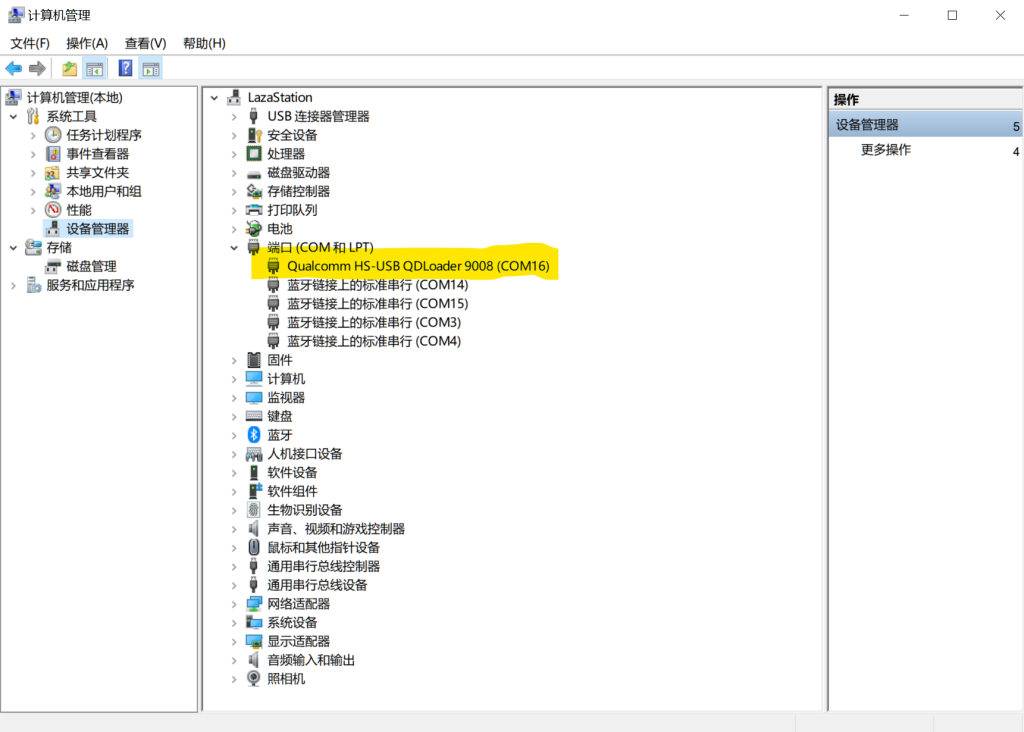Expand the 显示适配器 category
The height and width of the screenshot is (732, 1024).
click(x=235, y=641)
